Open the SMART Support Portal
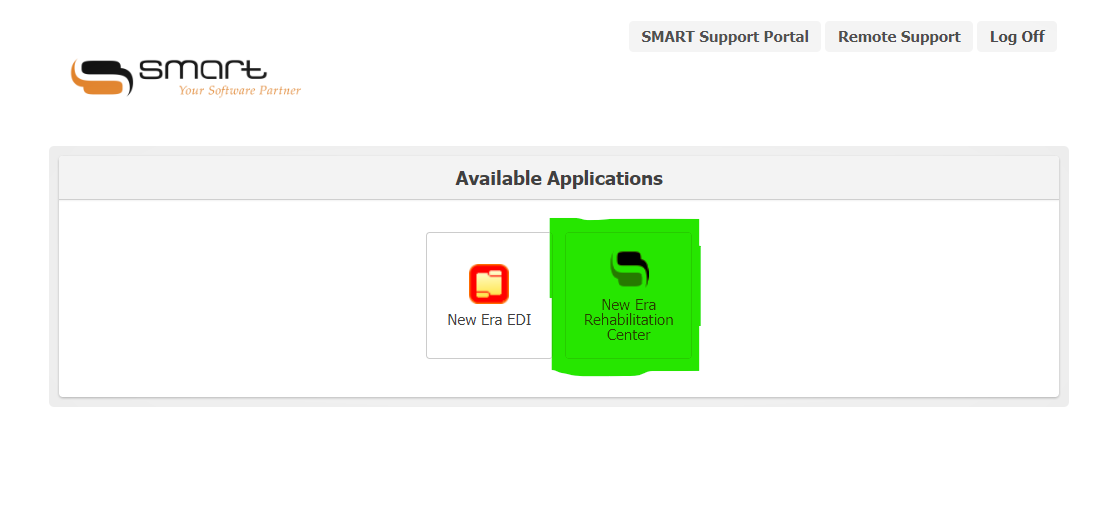Viewport: 1115px width, 522px height. (724, 37)
